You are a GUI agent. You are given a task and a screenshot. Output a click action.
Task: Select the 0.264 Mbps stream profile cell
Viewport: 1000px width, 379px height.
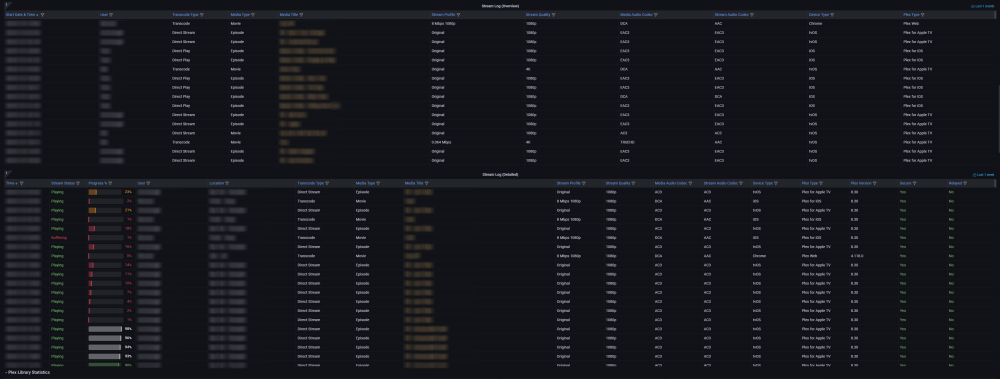click(x=441, y=142)
